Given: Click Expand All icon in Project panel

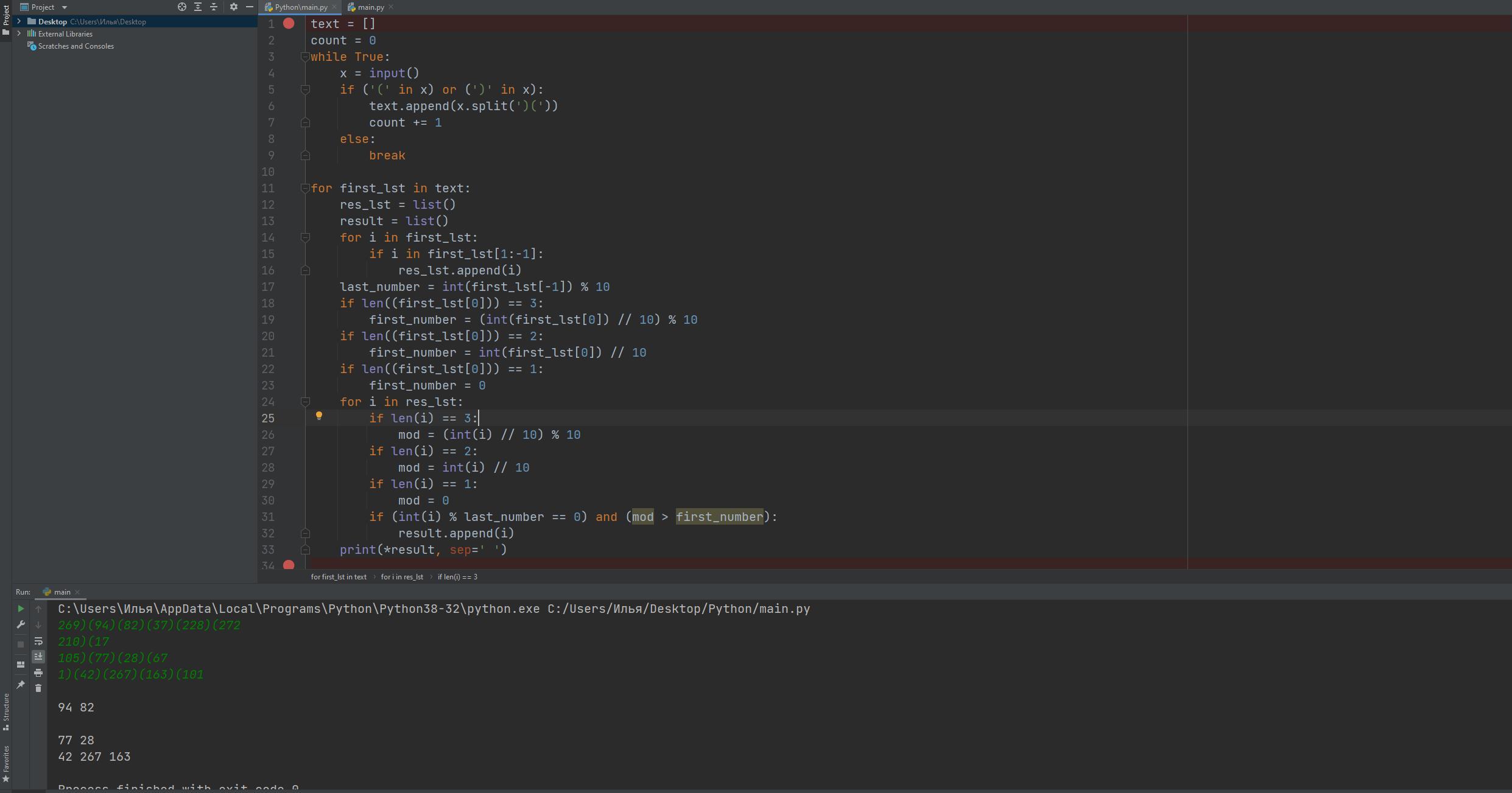Looking at the screenshot, I should (198, 7).
